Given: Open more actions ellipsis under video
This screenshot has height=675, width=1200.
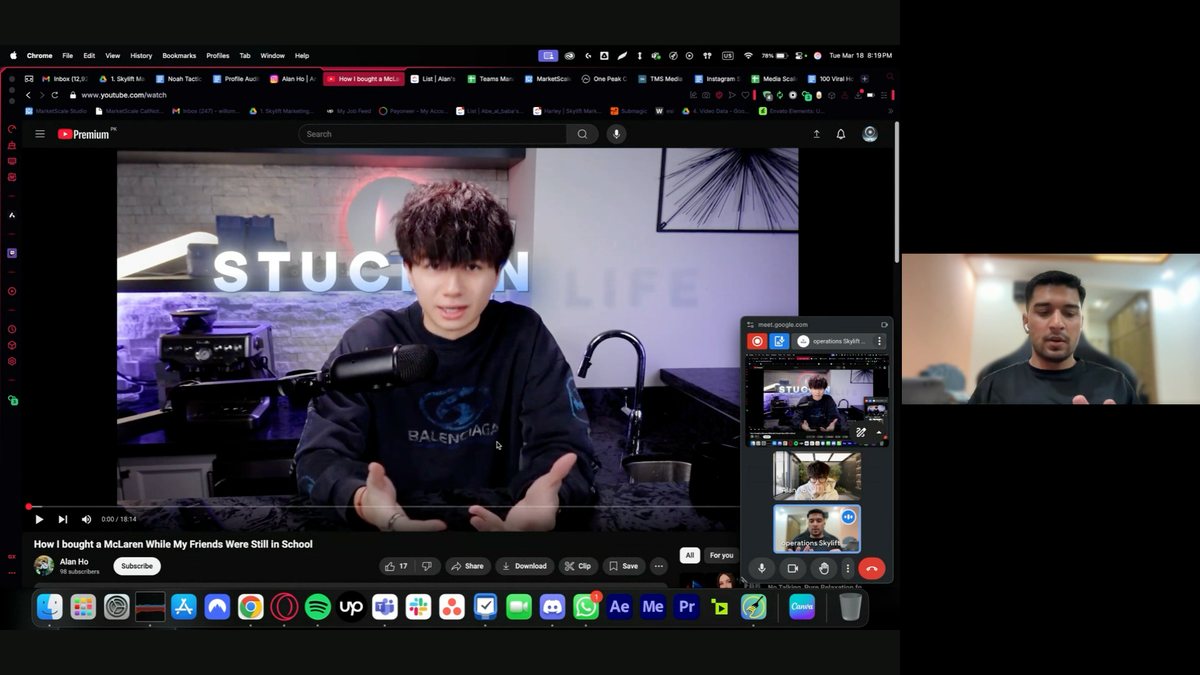Looking at the screenshot, I should [x=658, y=566].
